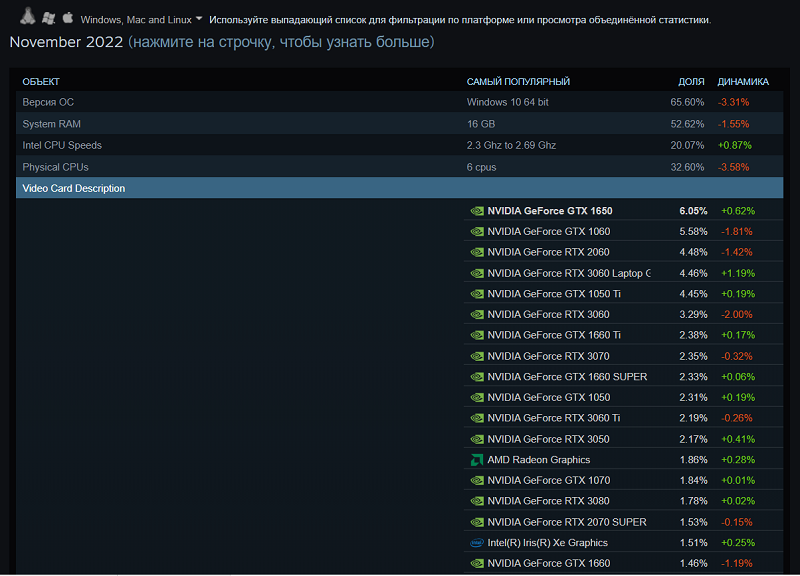Click the NVIDIA GeForce GTX 1060 name
The height and width of the screenshot is (576, 800).
click(548, 232)
